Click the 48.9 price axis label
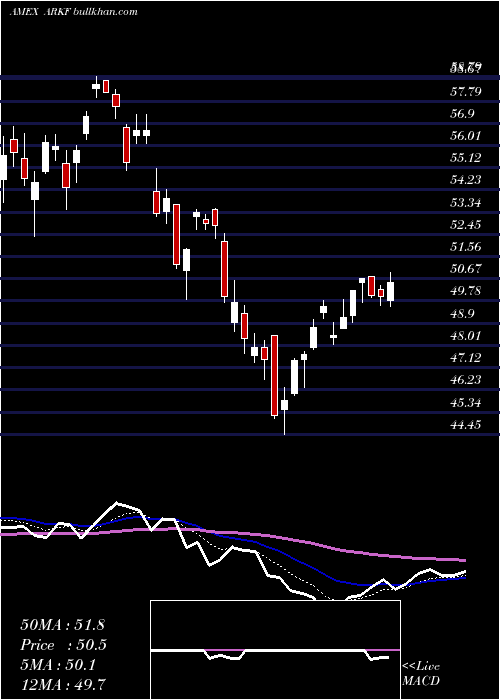Image resolution: width=500 pixels, height=700 pixels. tap(463, 314)
